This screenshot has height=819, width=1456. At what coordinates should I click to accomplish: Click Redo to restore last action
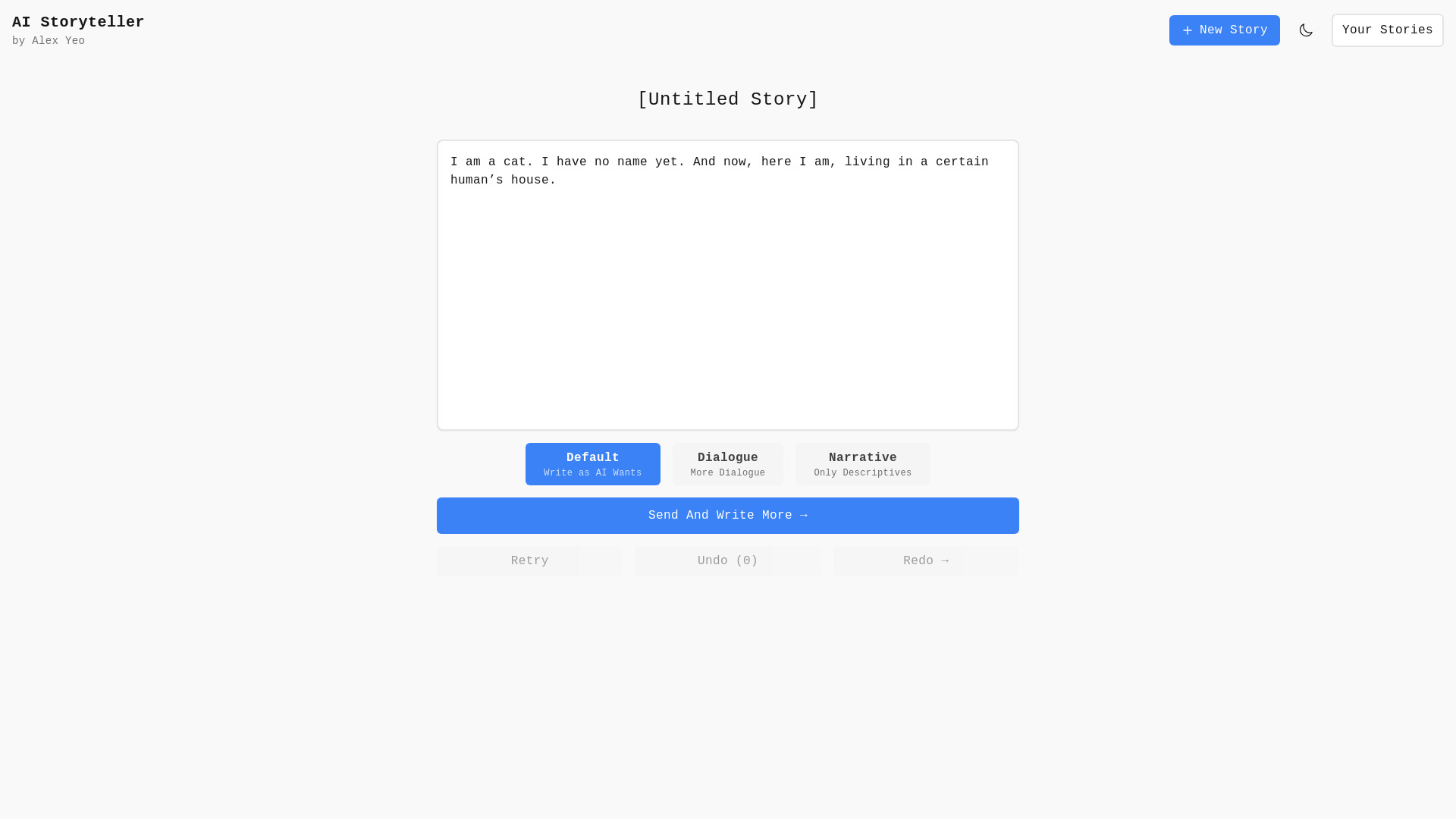[926, 560]
